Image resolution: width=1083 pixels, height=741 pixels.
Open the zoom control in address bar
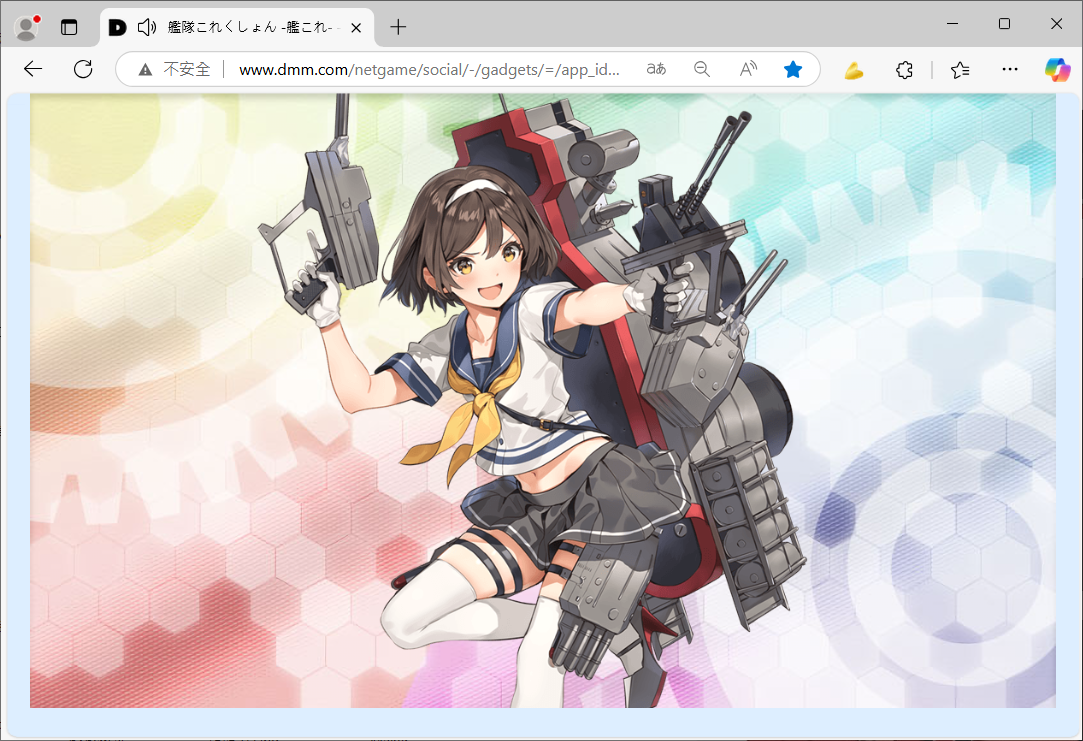coord(702,69)
